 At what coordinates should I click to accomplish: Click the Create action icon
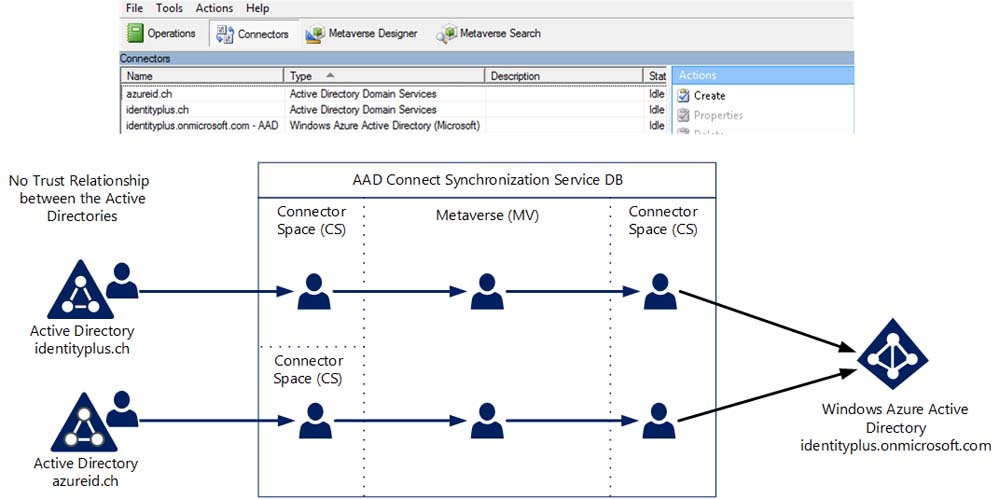coord(683,96)
